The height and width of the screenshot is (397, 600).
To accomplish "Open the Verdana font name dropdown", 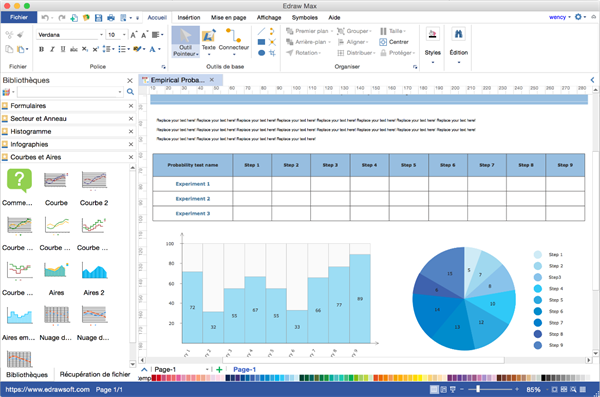I will (x=101, y=35).
